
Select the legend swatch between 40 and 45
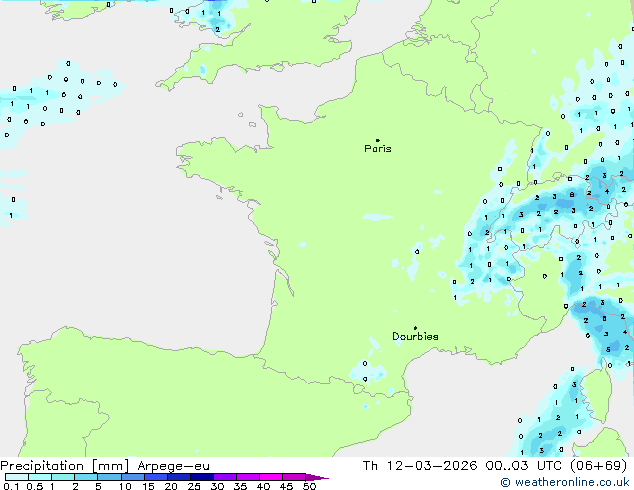pos(271,477)
